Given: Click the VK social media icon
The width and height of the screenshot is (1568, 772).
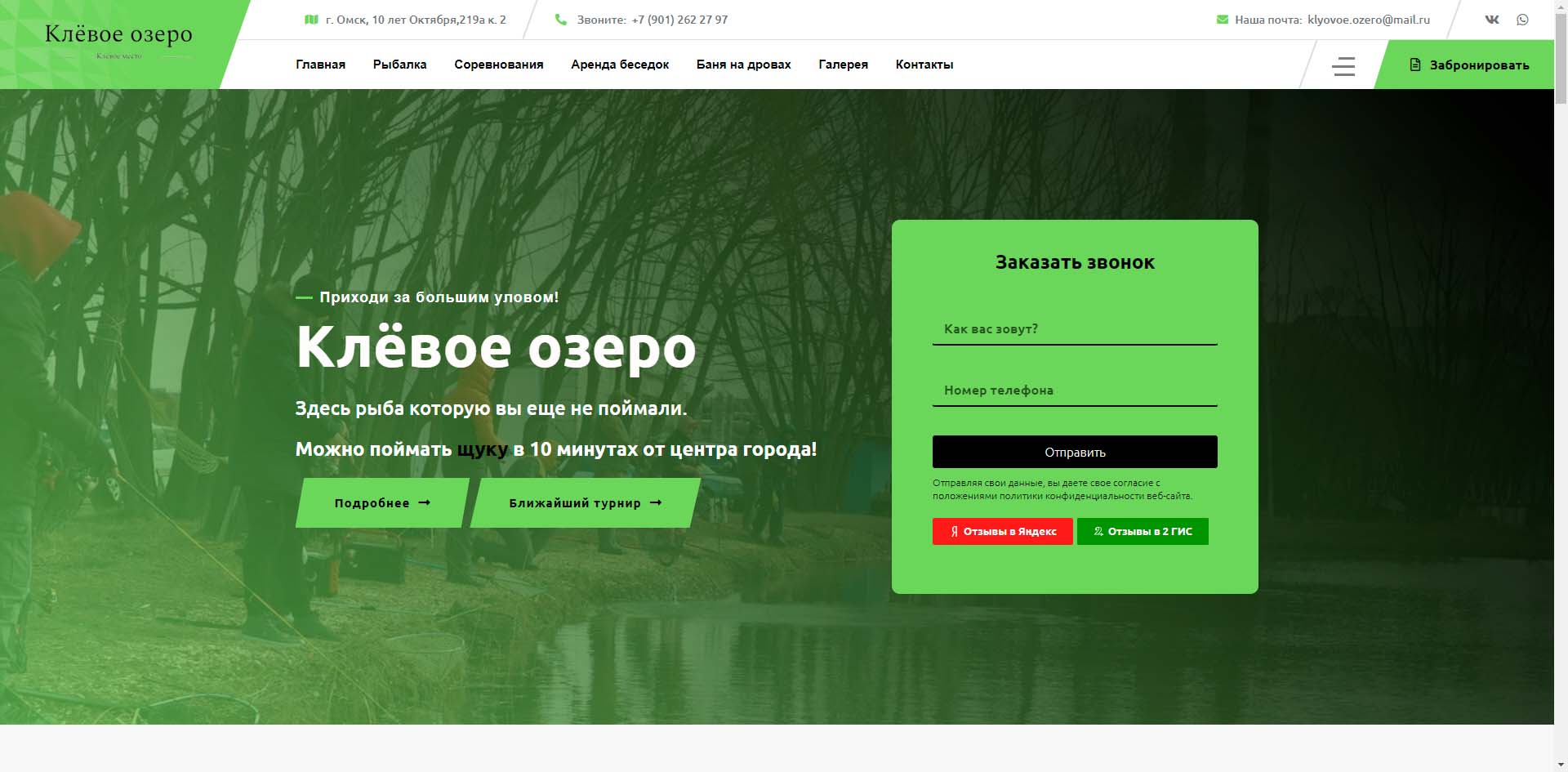Looking at the screenshot, I should pyautogui.click(x=1493, y=19).
